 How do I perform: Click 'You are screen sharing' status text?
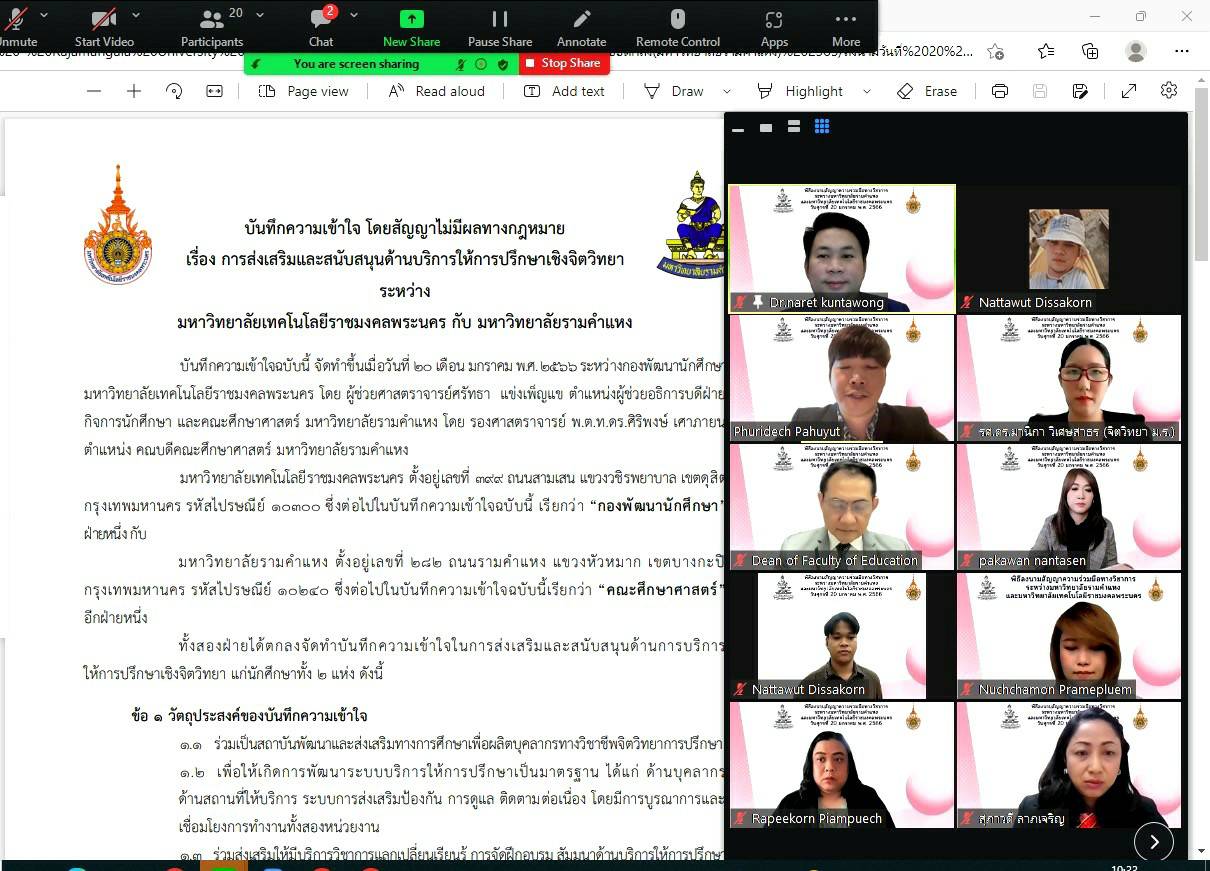356,64
